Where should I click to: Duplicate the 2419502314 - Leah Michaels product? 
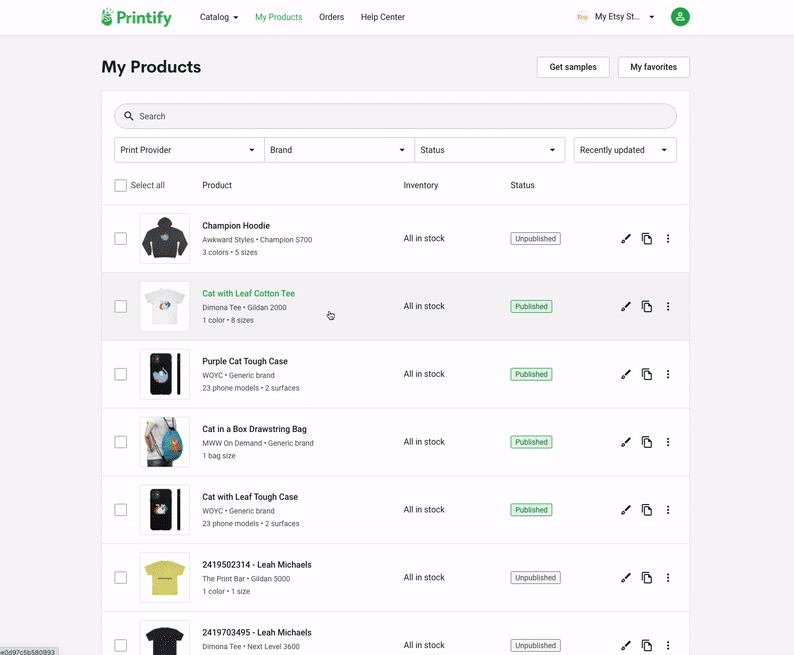647,578
